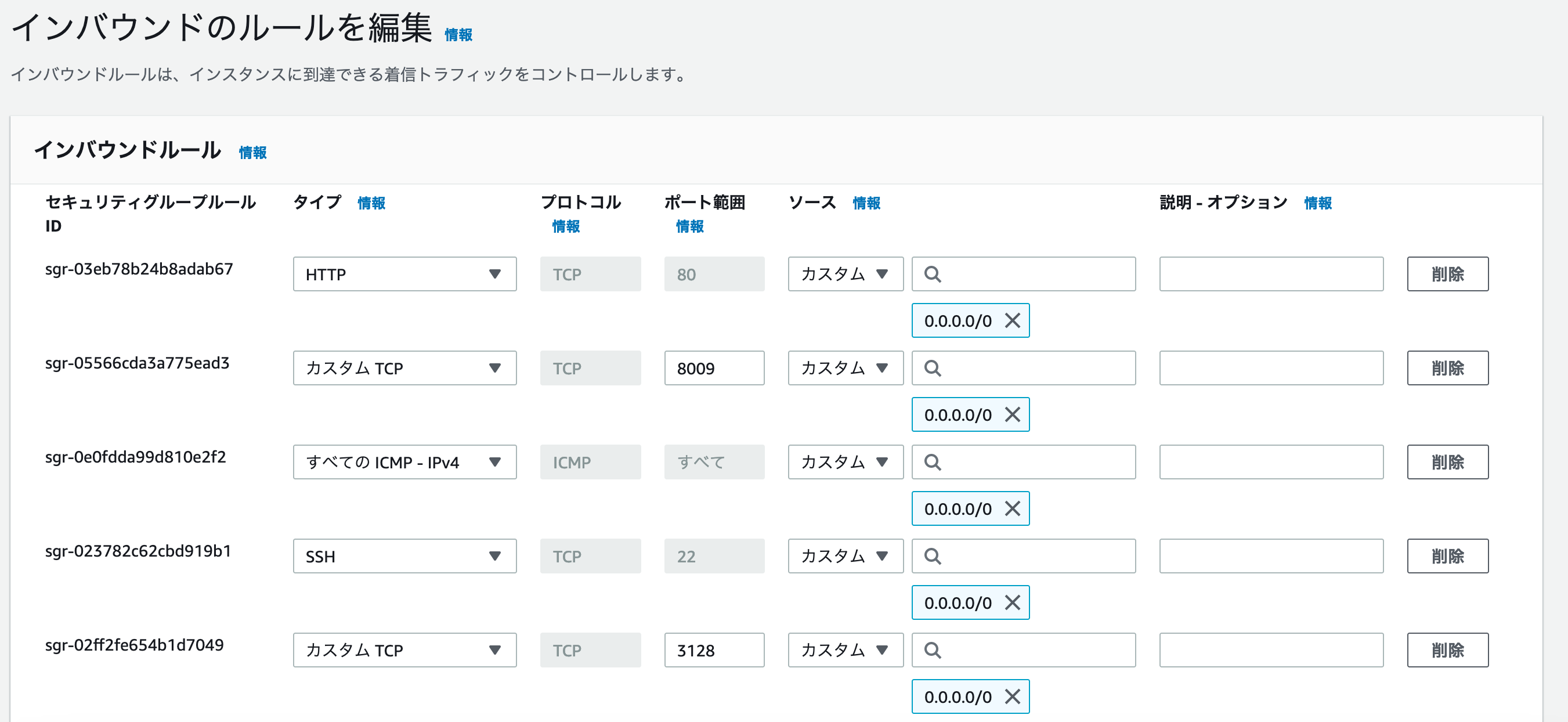This screenshot has width=1568, height=722.
Task: Click 情報 next to the ソース column header
Action: tap(867, 203)
